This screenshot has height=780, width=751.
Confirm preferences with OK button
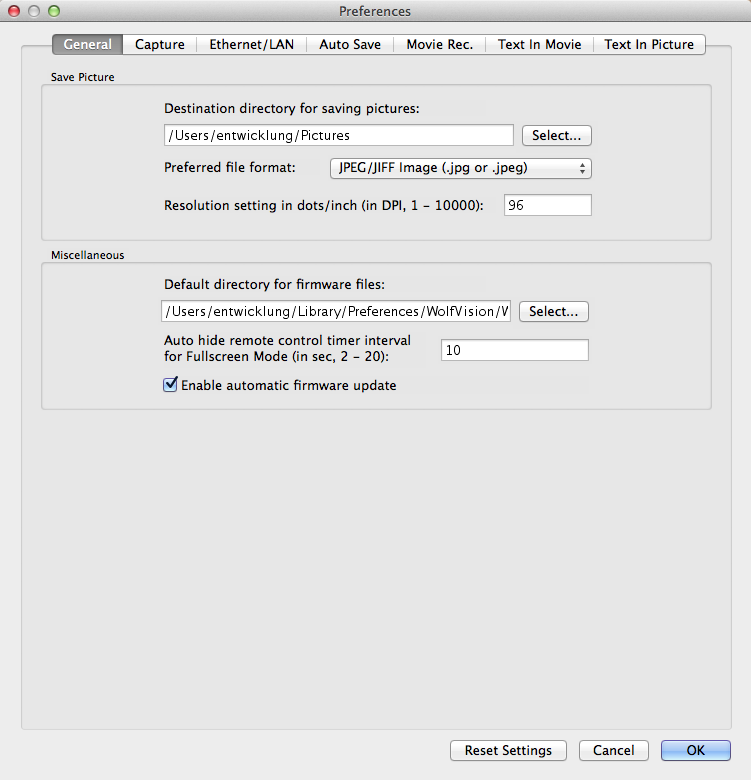[695, 750]
